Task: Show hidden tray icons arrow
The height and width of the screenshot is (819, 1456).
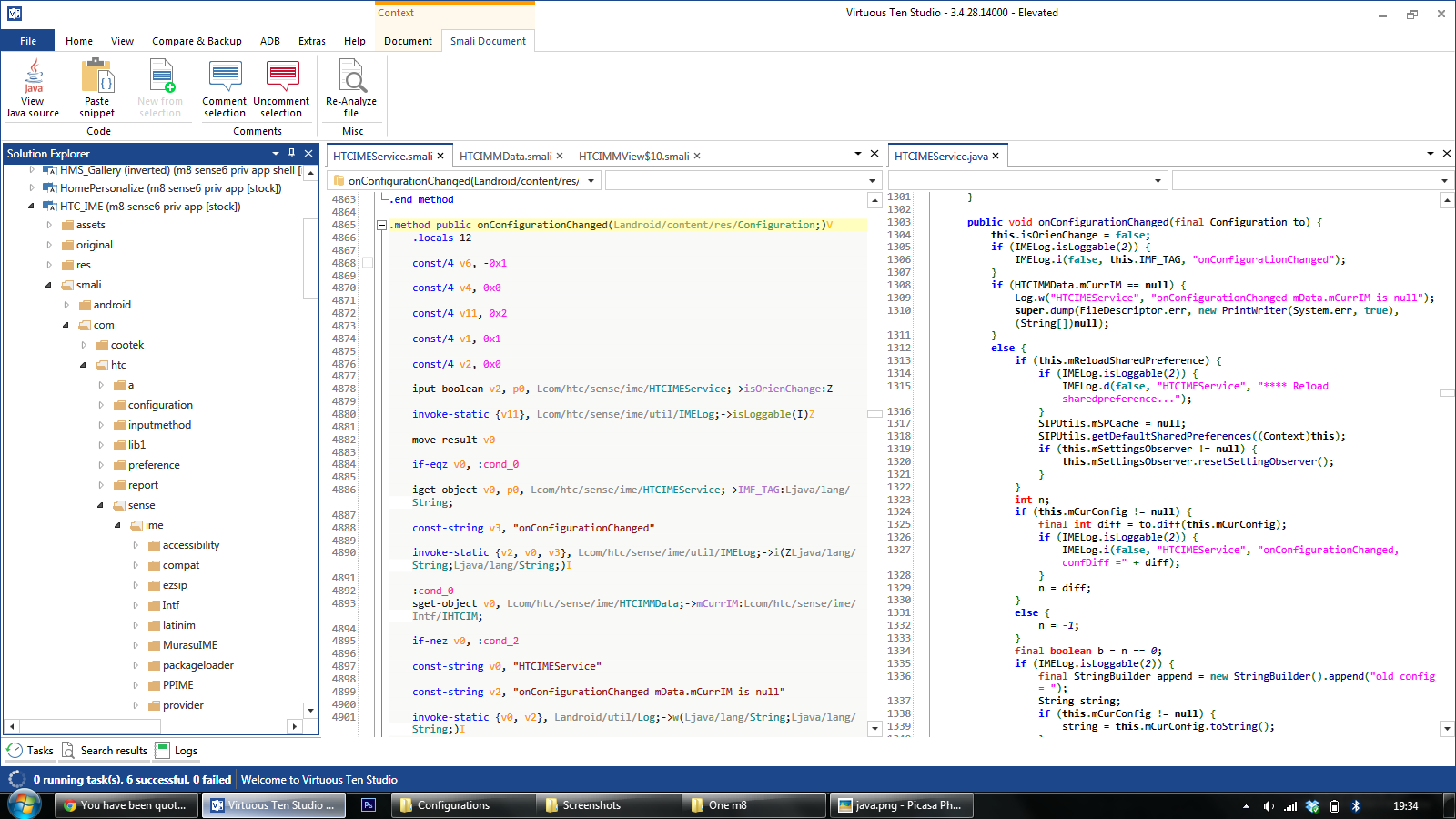Action: [x=1246, y=806]
